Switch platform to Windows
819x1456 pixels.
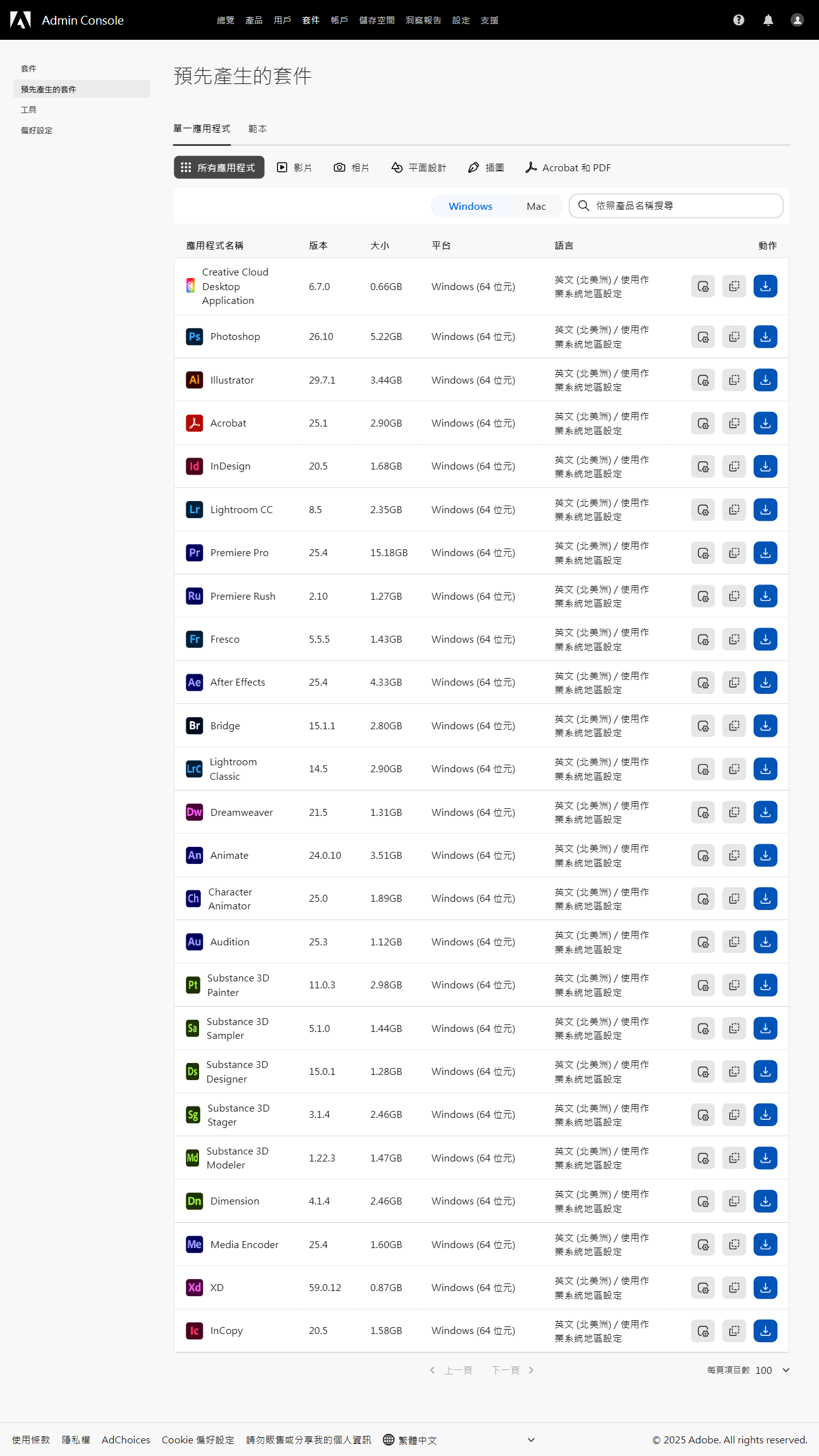pos(470,206)
